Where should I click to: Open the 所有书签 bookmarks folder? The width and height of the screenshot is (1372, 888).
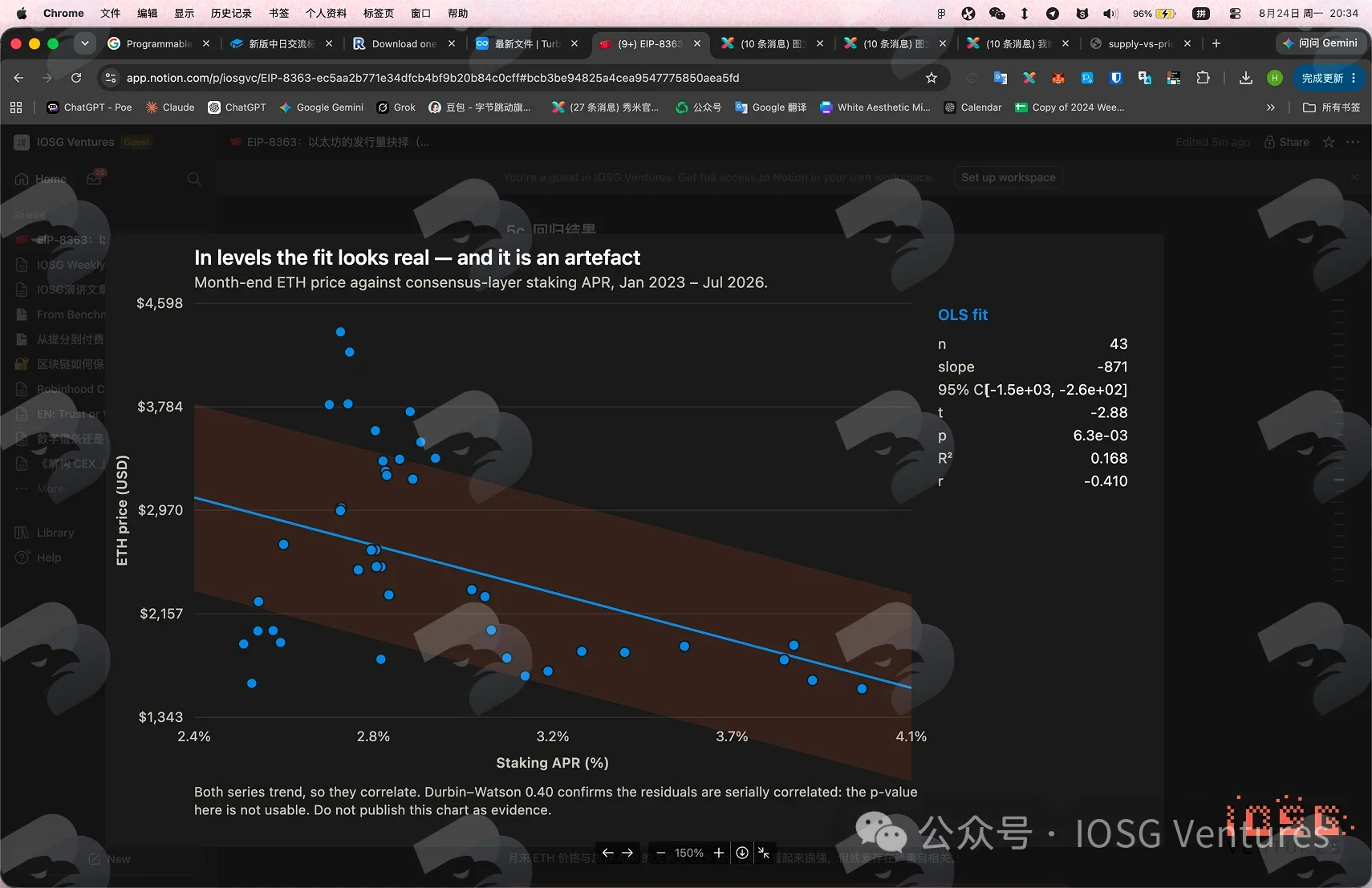pyautogui.click(x=1332, y=107)
